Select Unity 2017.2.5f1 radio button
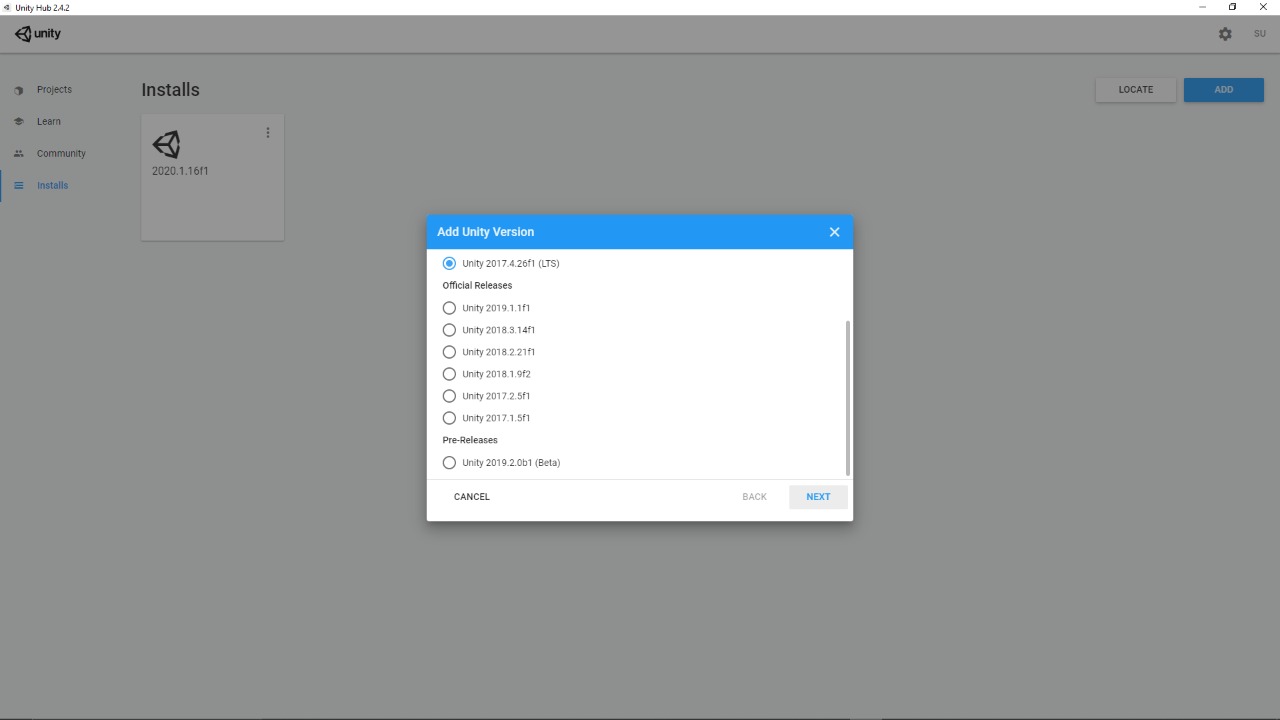This screenshot has width=1280, height=720. [x=449, y=396]
